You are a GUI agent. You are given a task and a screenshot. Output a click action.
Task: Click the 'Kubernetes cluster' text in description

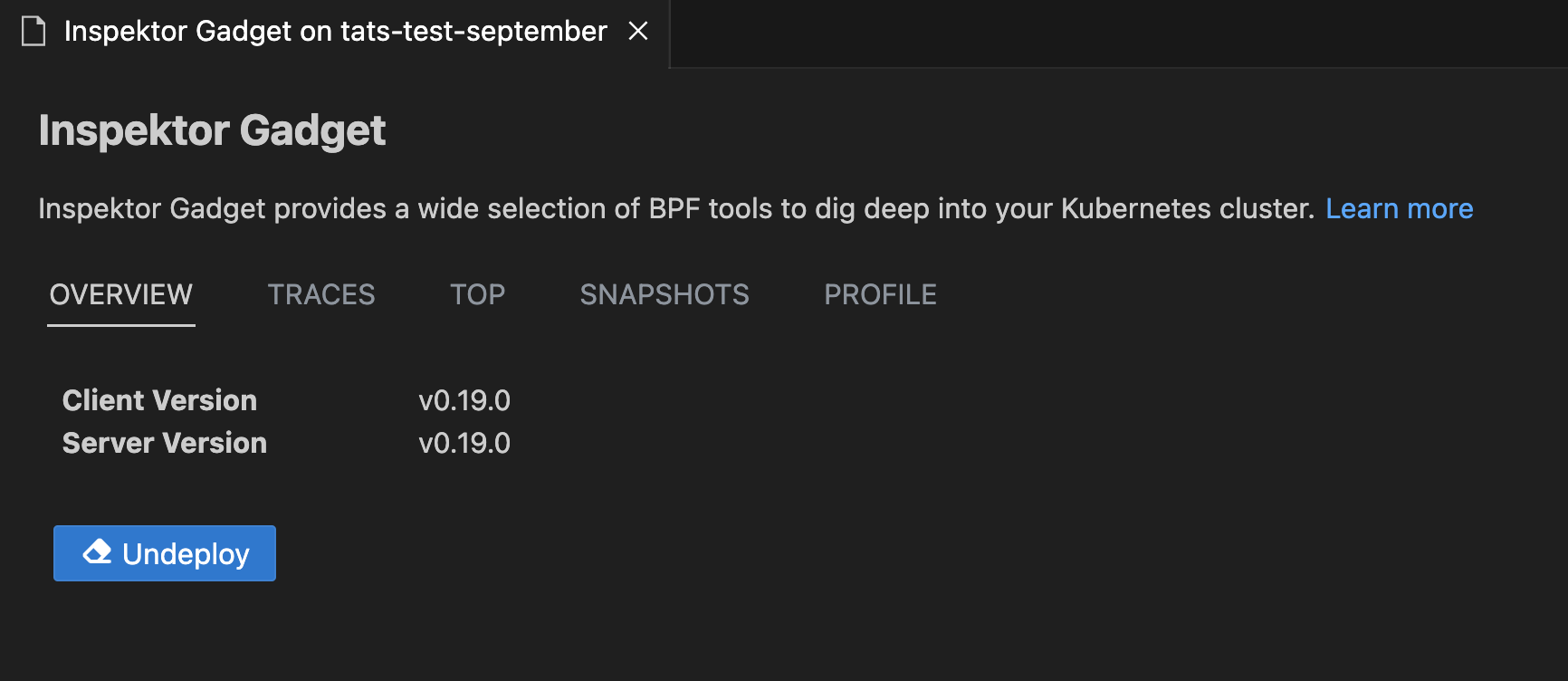pos(1187,208)
